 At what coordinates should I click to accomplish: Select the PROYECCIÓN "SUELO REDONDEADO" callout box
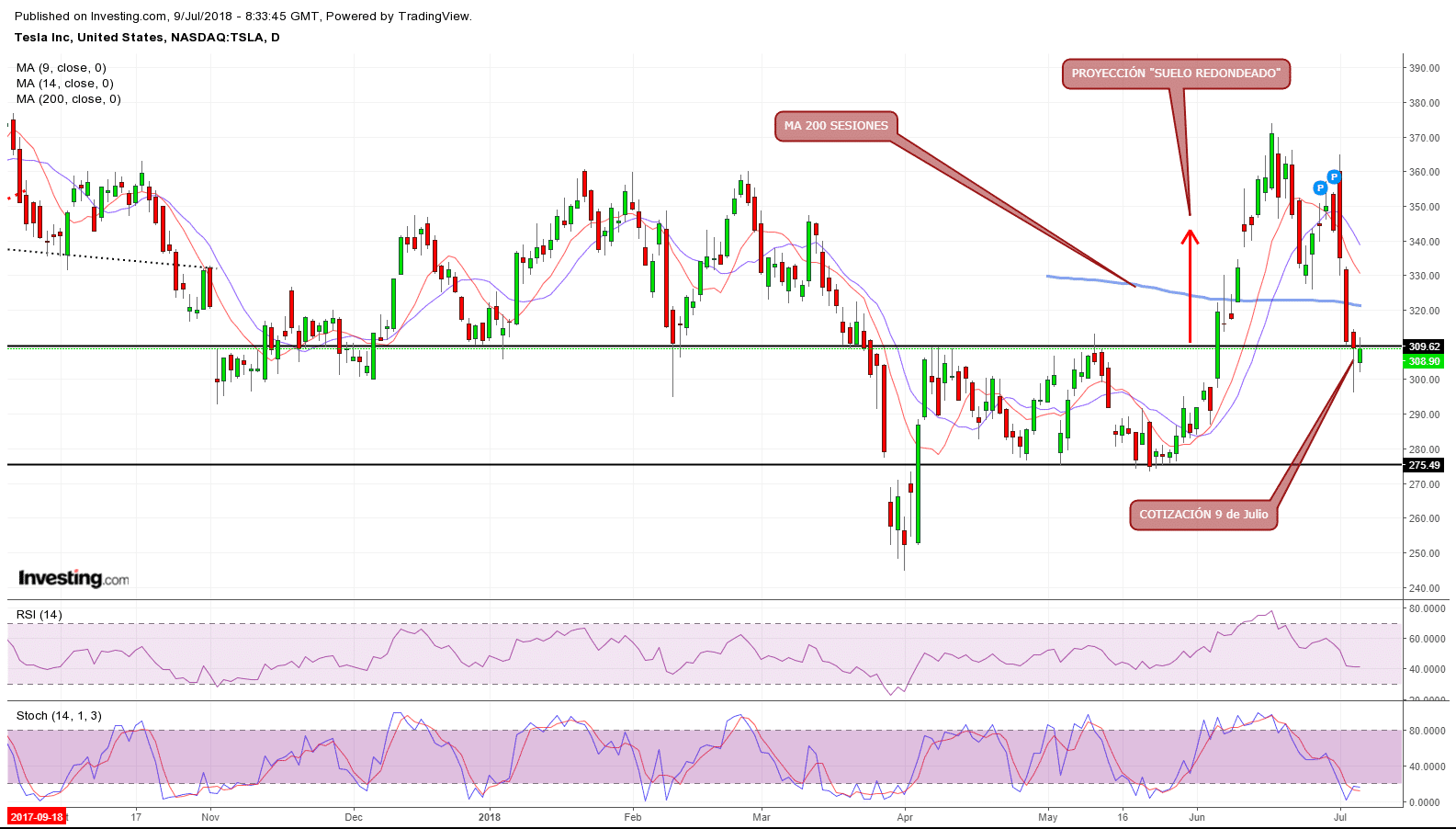1176,74
